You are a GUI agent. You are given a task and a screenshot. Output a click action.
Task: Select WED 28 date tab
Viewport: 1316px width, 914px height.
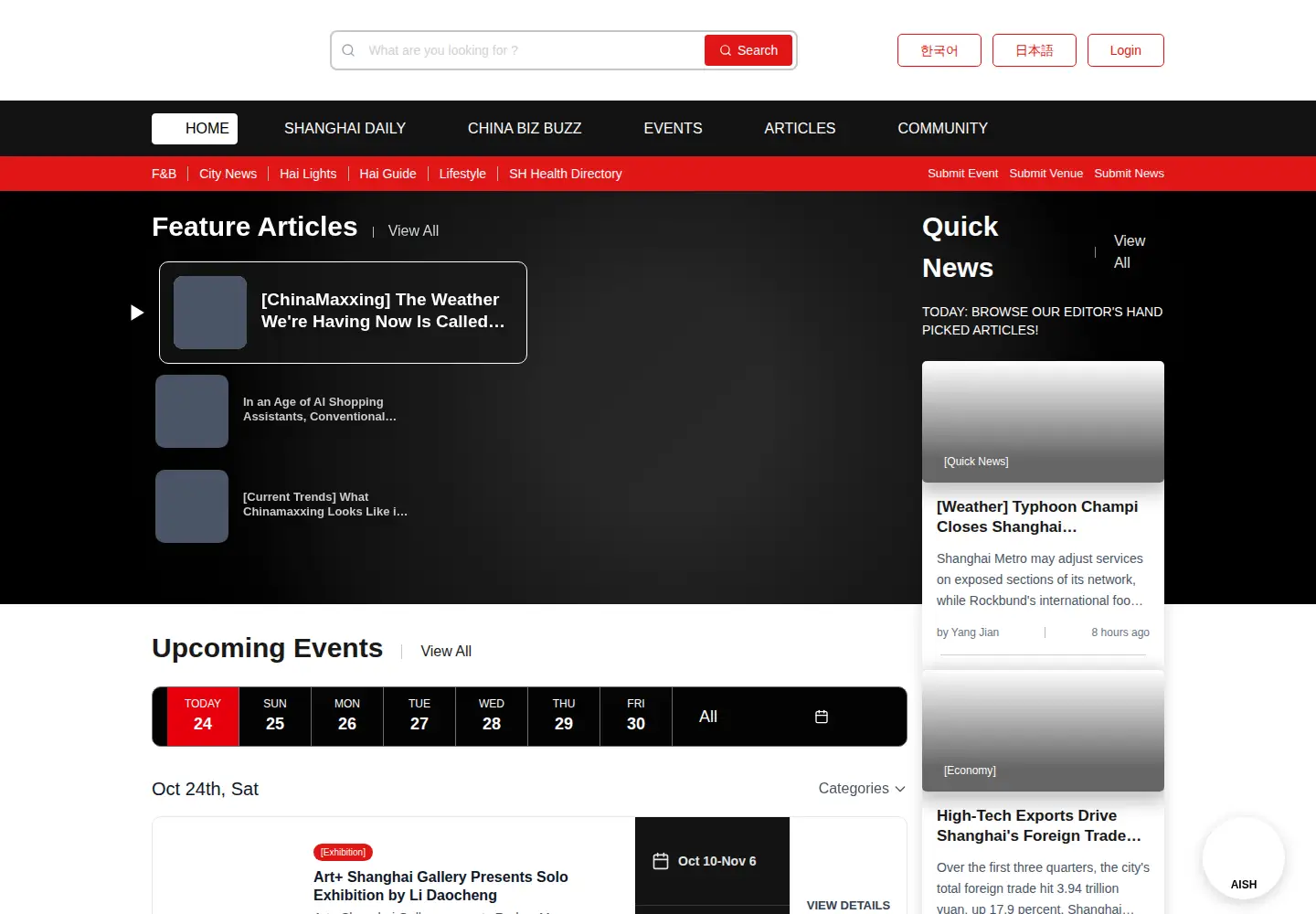click(x=492, y=717)
